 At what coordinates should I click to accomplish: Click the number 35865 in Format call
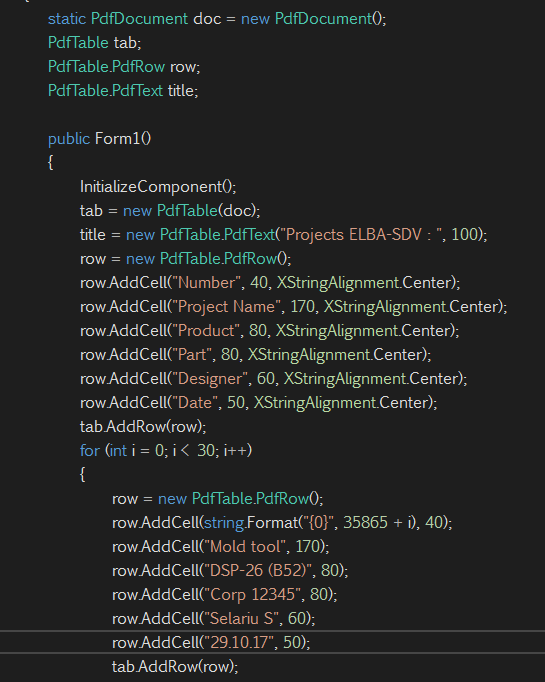(365, 522)
